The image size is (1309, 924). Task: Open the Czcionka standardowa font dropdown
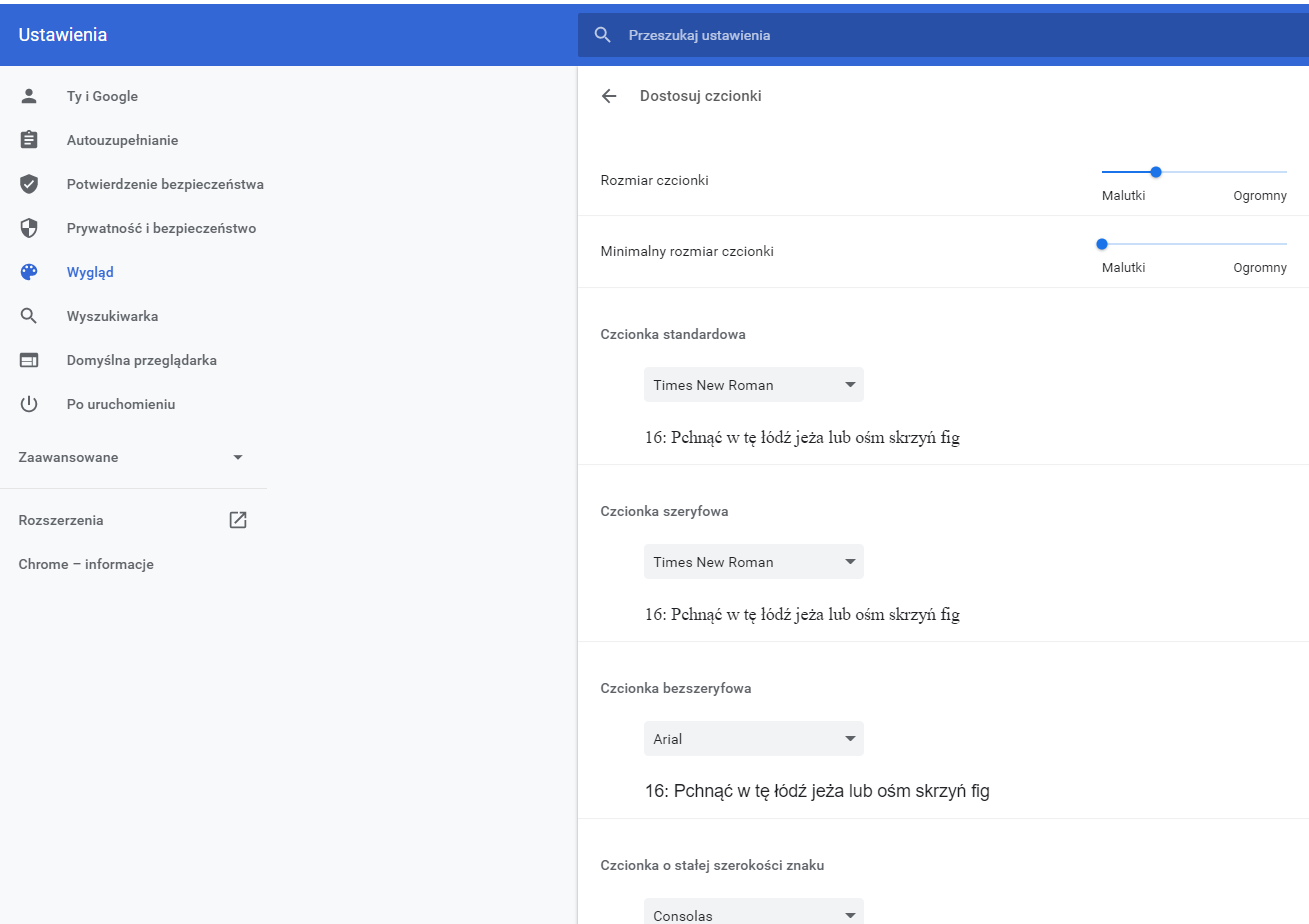pyautogui.click(x=753, y=384)
